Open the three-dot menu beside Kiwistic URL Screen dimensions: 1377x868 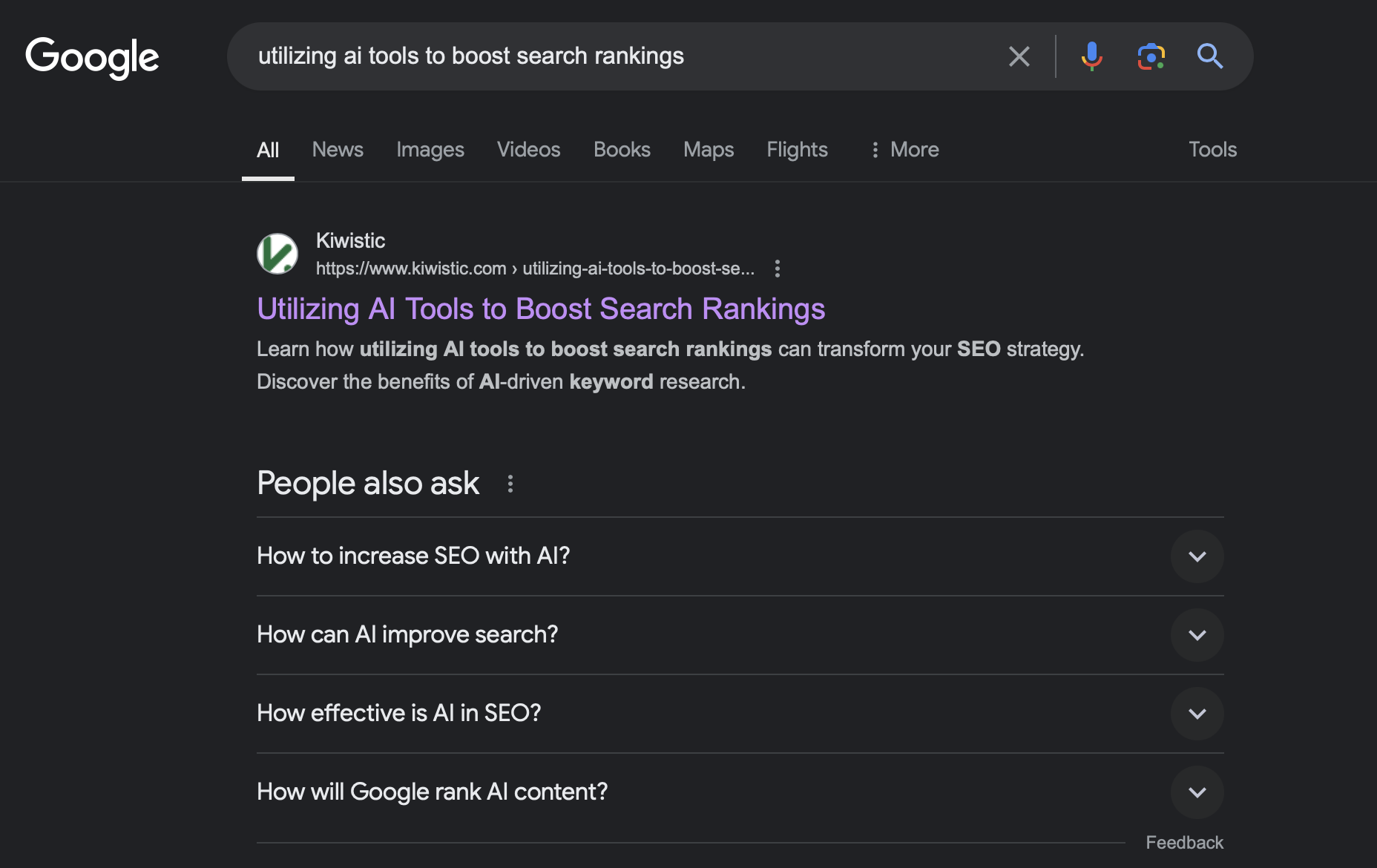[778, 269]
